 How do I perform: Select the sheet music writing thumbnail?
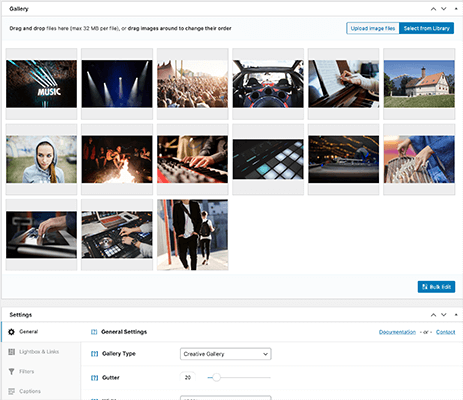pos(344,84)
